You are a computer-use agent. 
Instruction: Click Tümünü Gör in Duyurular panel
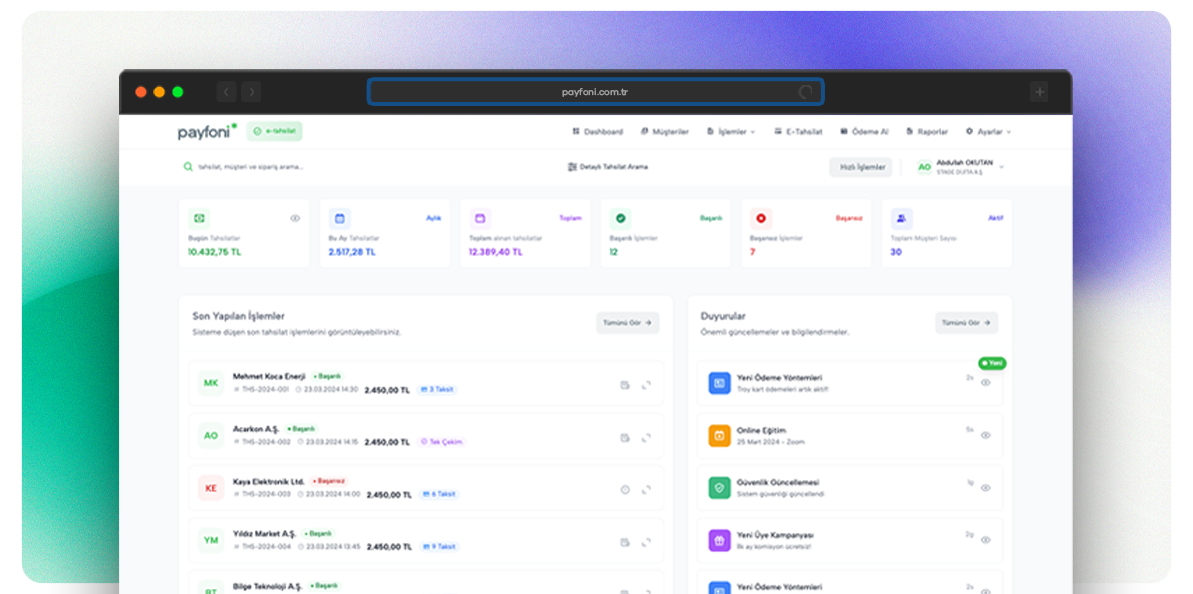[x=966, y=322]
